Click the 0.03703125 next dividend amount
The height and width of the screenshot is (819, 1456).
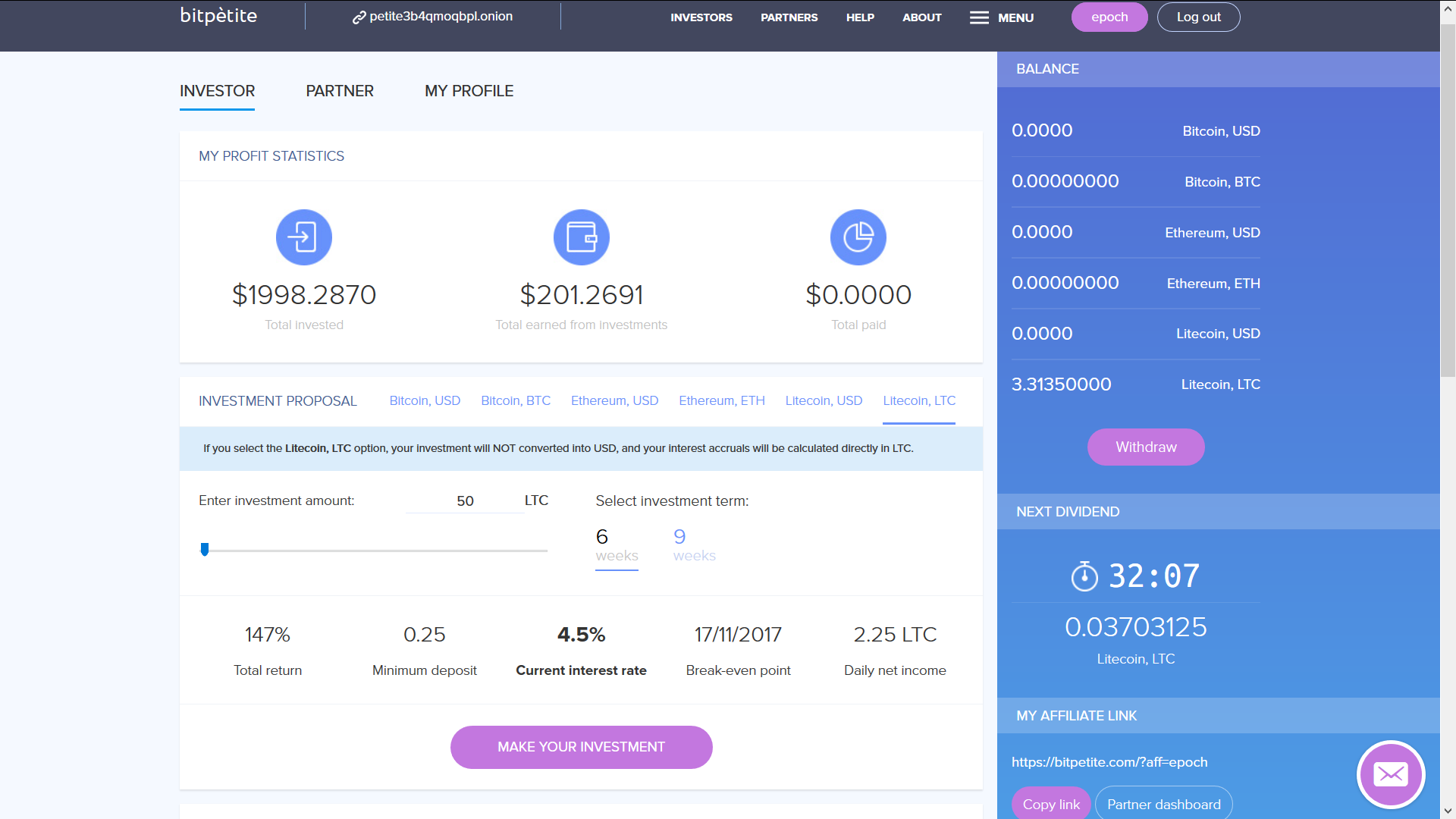[x=1136, y=627]
